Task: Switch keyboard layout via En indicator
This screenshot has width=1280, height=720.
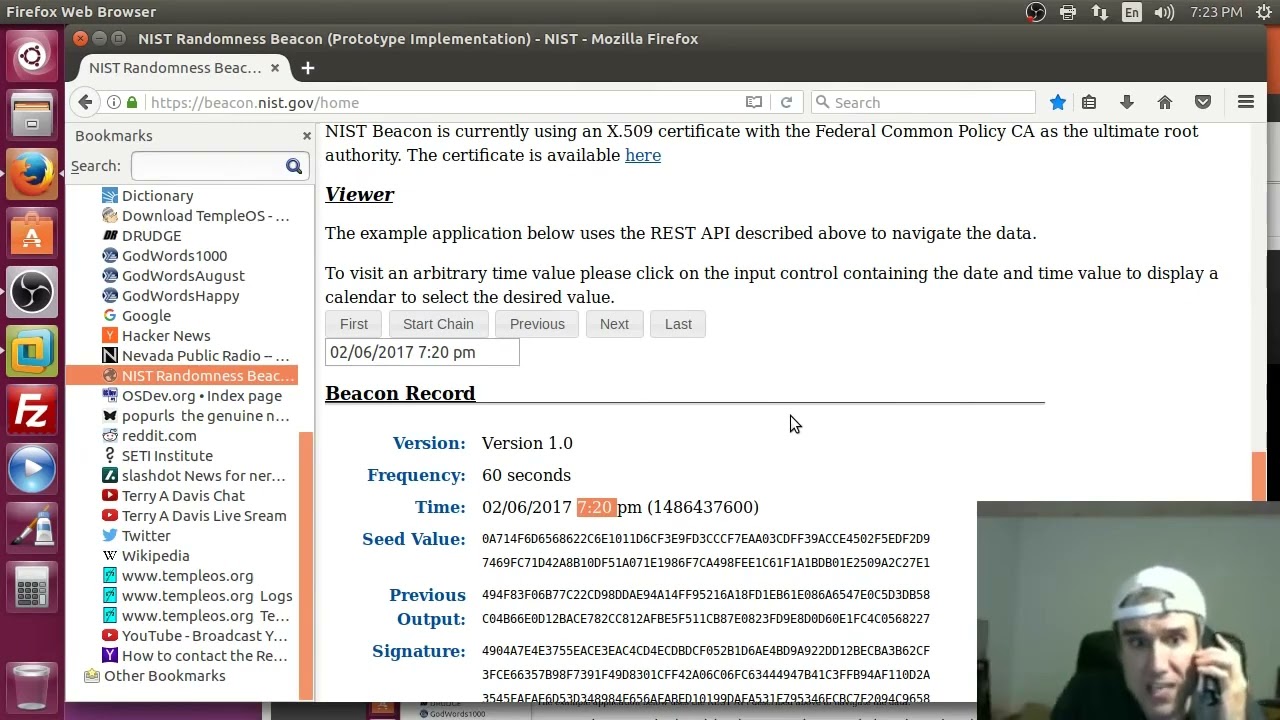Action: (x=1132, y=12)
